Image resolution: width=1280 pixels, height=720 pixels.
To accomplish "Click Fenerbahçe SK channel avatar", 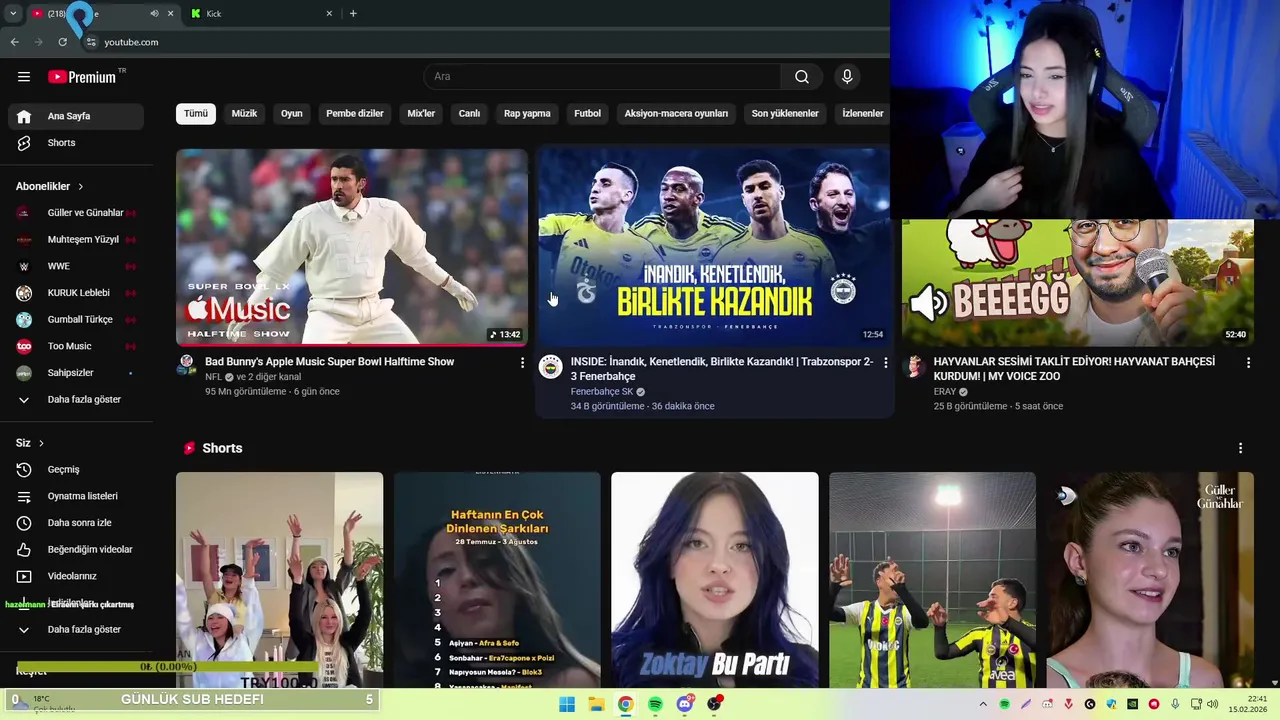I will point(551,367).
